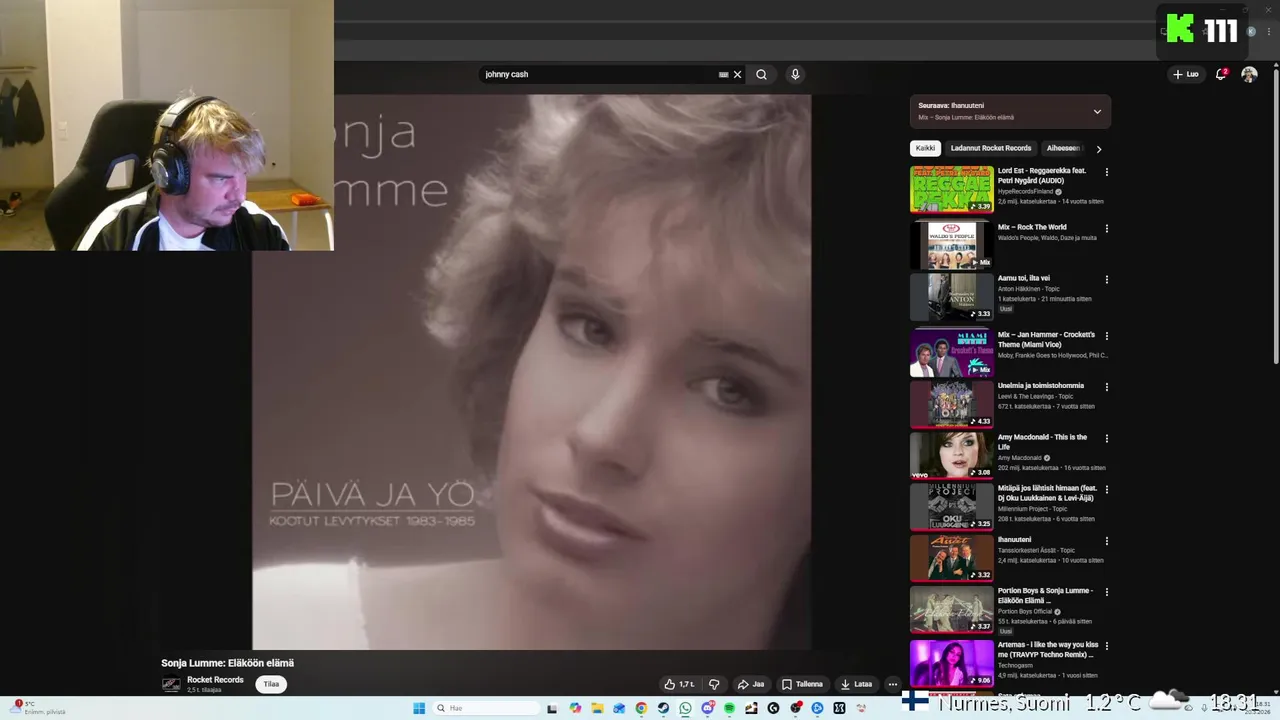Viewport: 1280px width, 720px height.
Task: Open options for Aamu toi, ilta vei
Action: 1106,279
